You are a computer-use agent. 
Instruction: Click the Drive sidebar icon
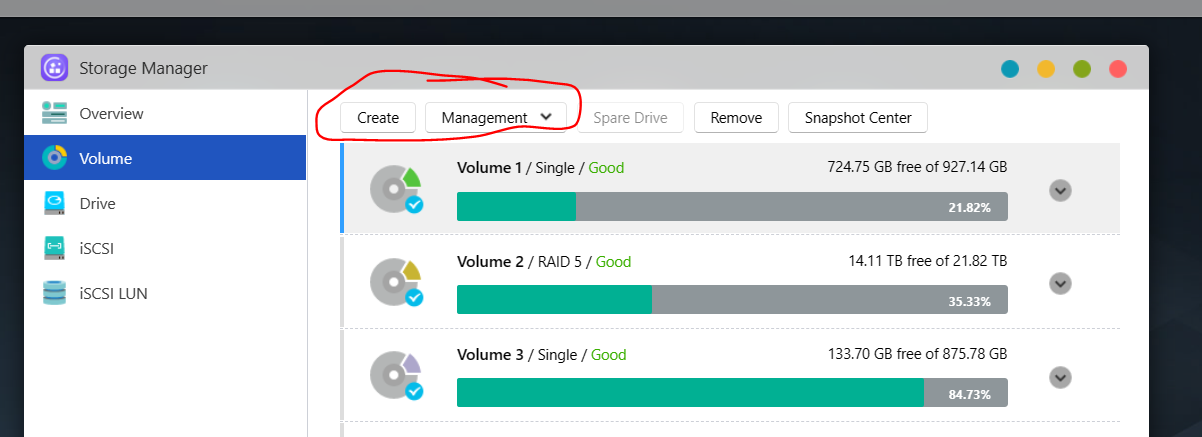(x=54, y=203)
